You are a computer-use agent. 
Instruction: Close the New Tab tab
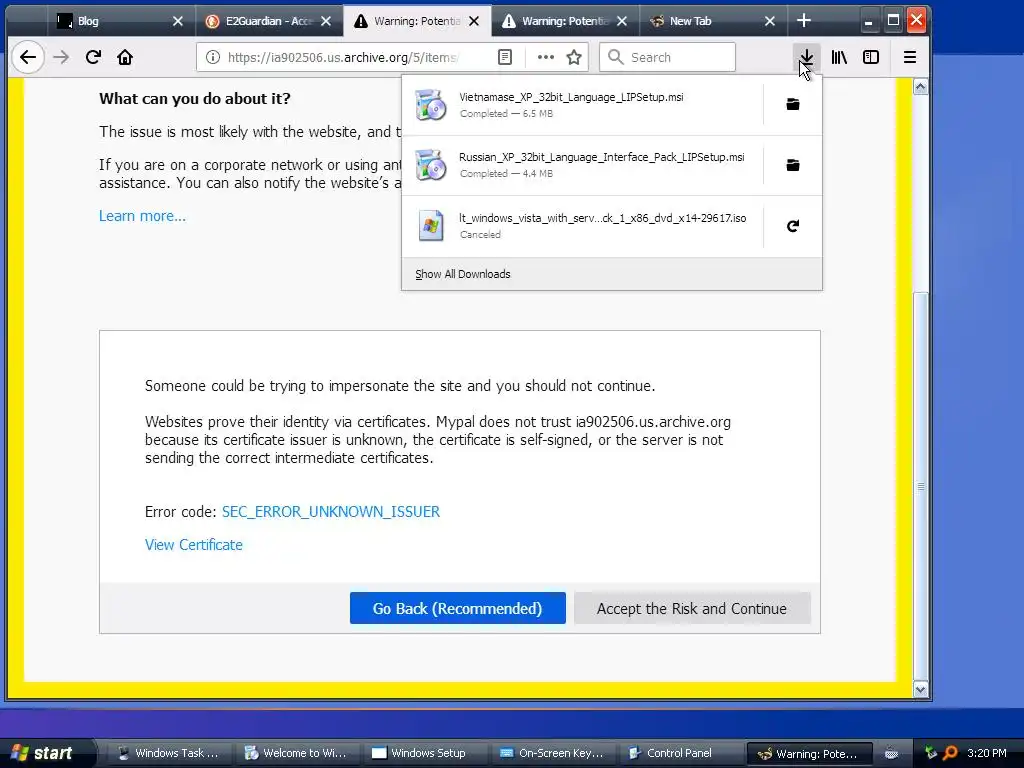click(x=770, y=22)
